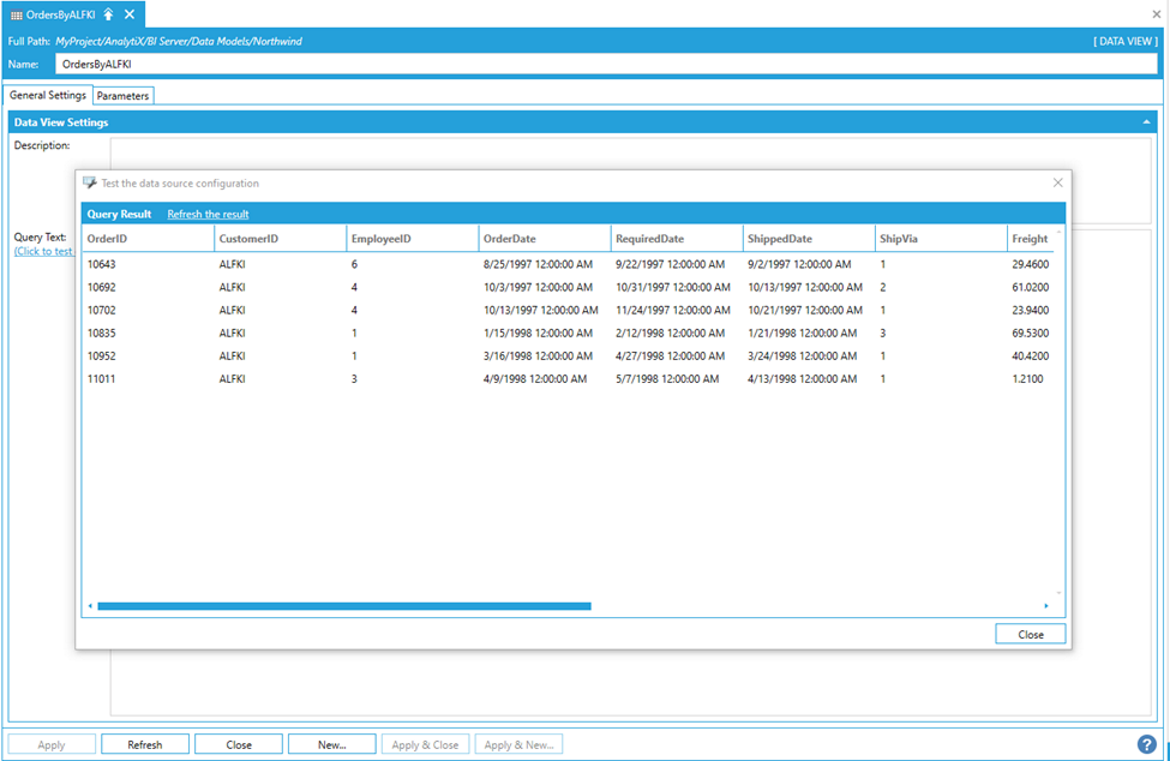This screenshot has width=1170, height=761.
Task: Click the data view grid icon on tab
Action: click(16, 15)
